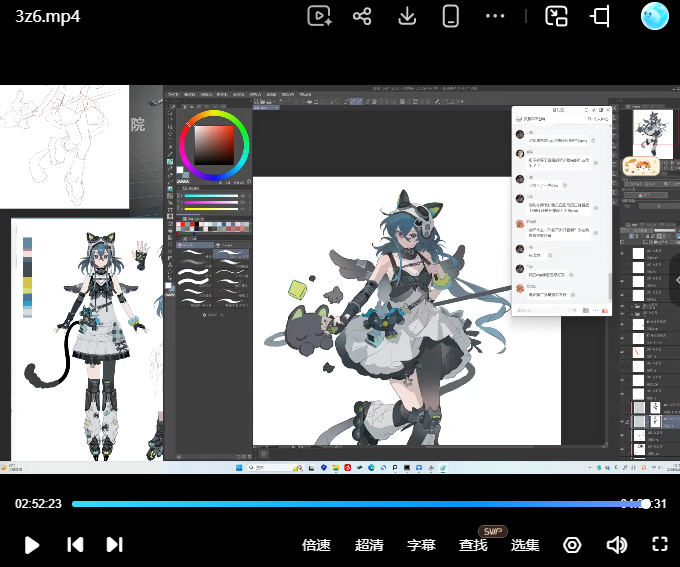Click the video progress bar midpoint
The width and height of the screenshot is (680, 567).
[x=360, y=504]
